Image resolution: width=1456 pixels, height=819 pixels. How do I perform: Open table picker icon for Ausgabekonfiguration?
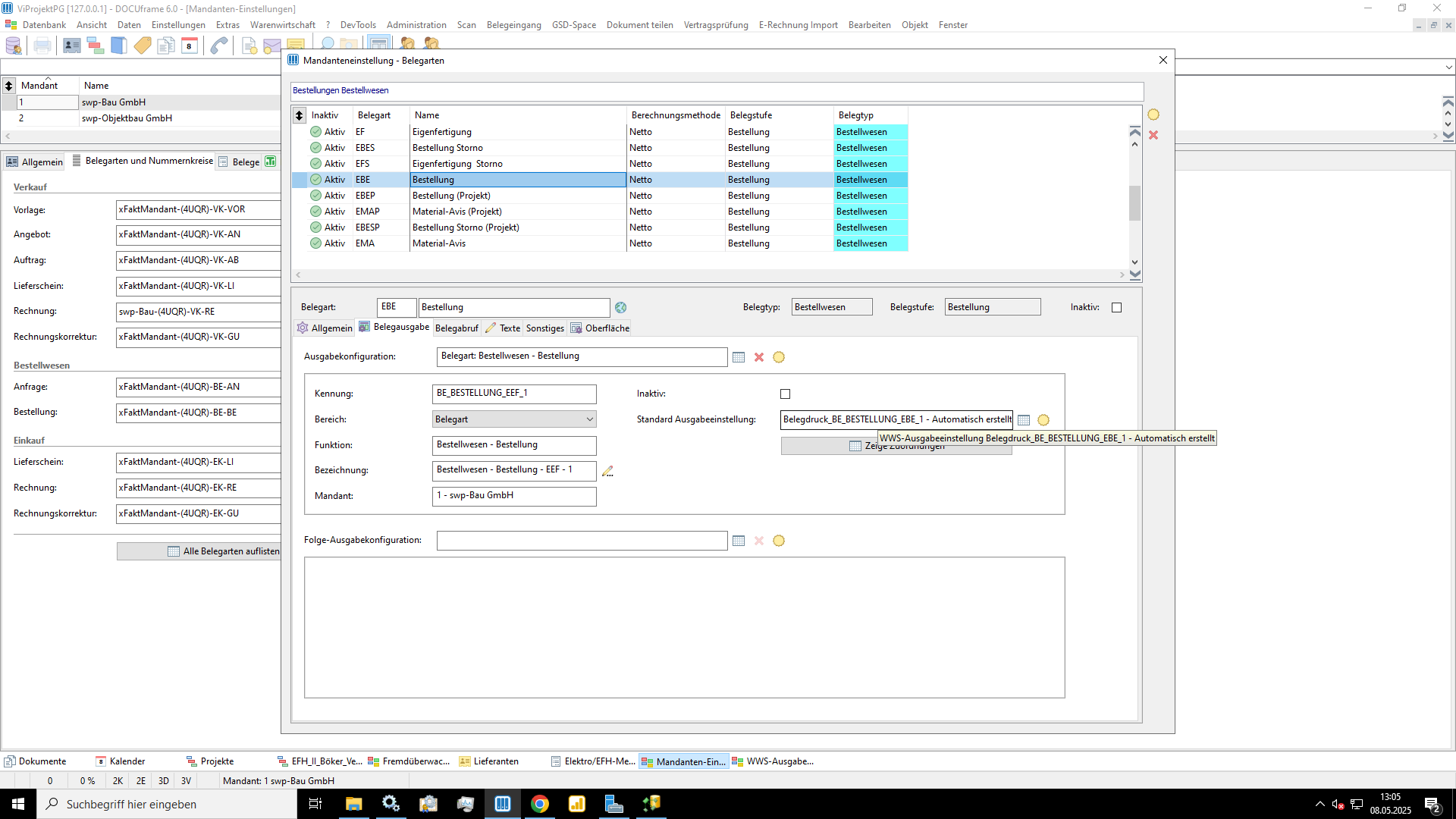(x=739, y=357)
